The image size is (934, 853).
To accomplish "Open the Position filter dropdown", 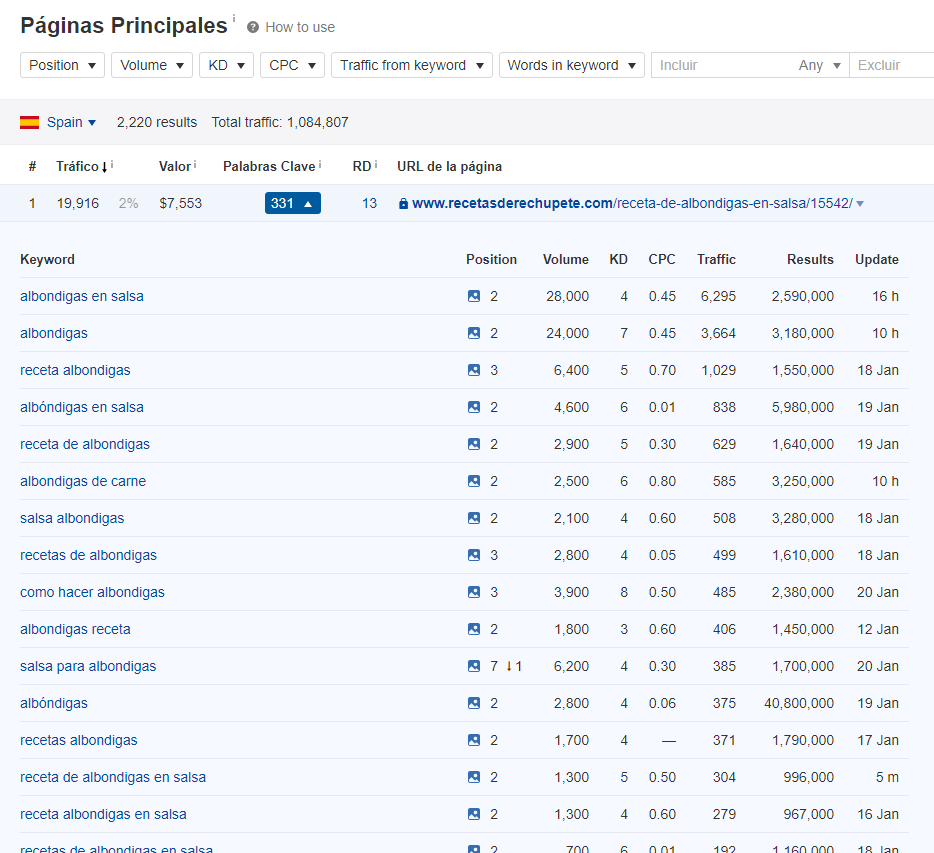I will (x=62, y=65).
